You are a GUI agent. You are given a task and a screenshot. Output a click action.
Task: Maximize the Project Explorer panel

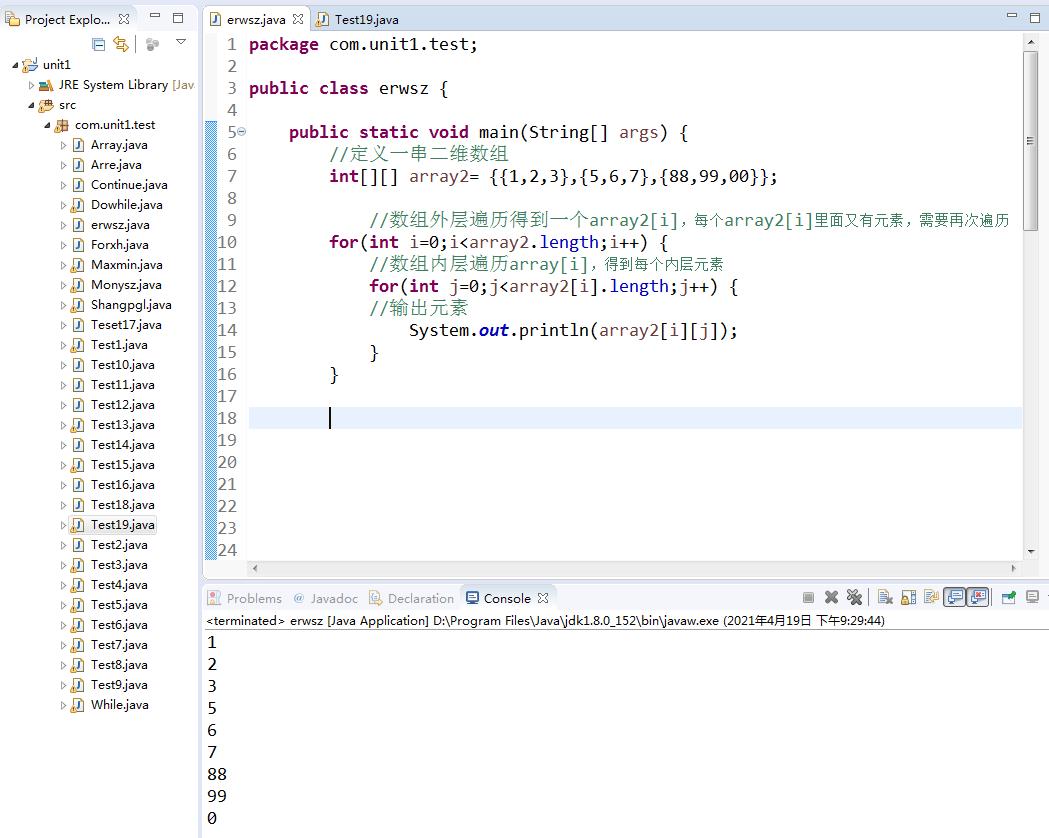[178, 17]
